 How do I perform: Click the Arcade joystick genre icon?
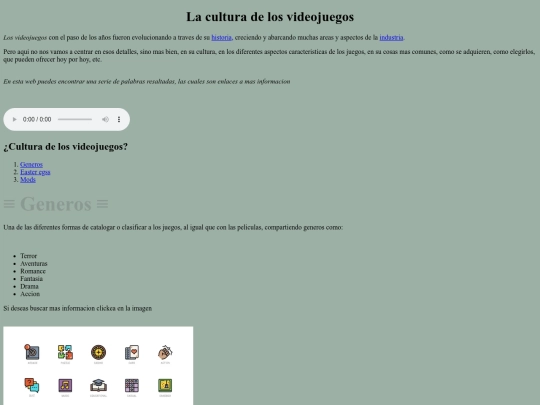[32, 352]
